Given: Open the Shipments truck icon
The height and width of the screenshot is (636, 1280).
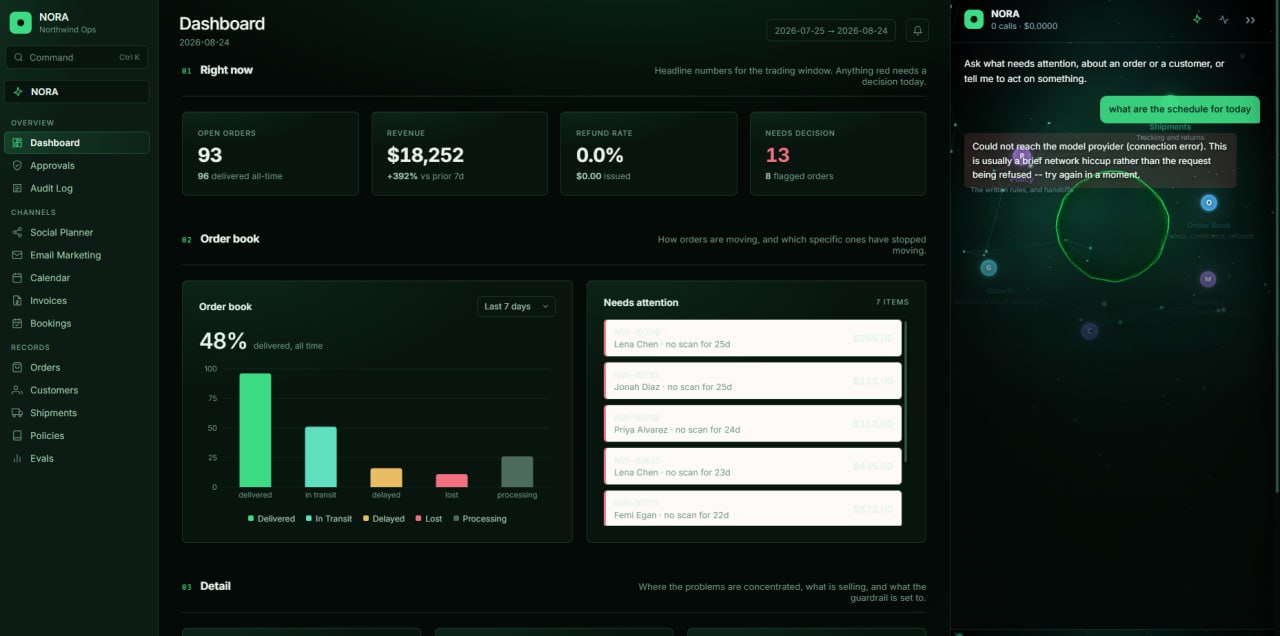Looking at the screenshot, I should (18, 412).
